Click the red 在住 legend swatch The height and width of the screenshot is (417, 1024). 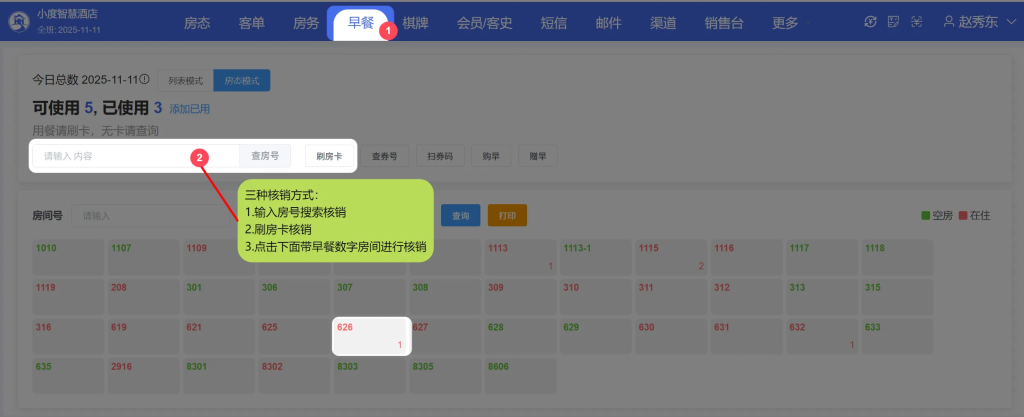coord(962,215)
